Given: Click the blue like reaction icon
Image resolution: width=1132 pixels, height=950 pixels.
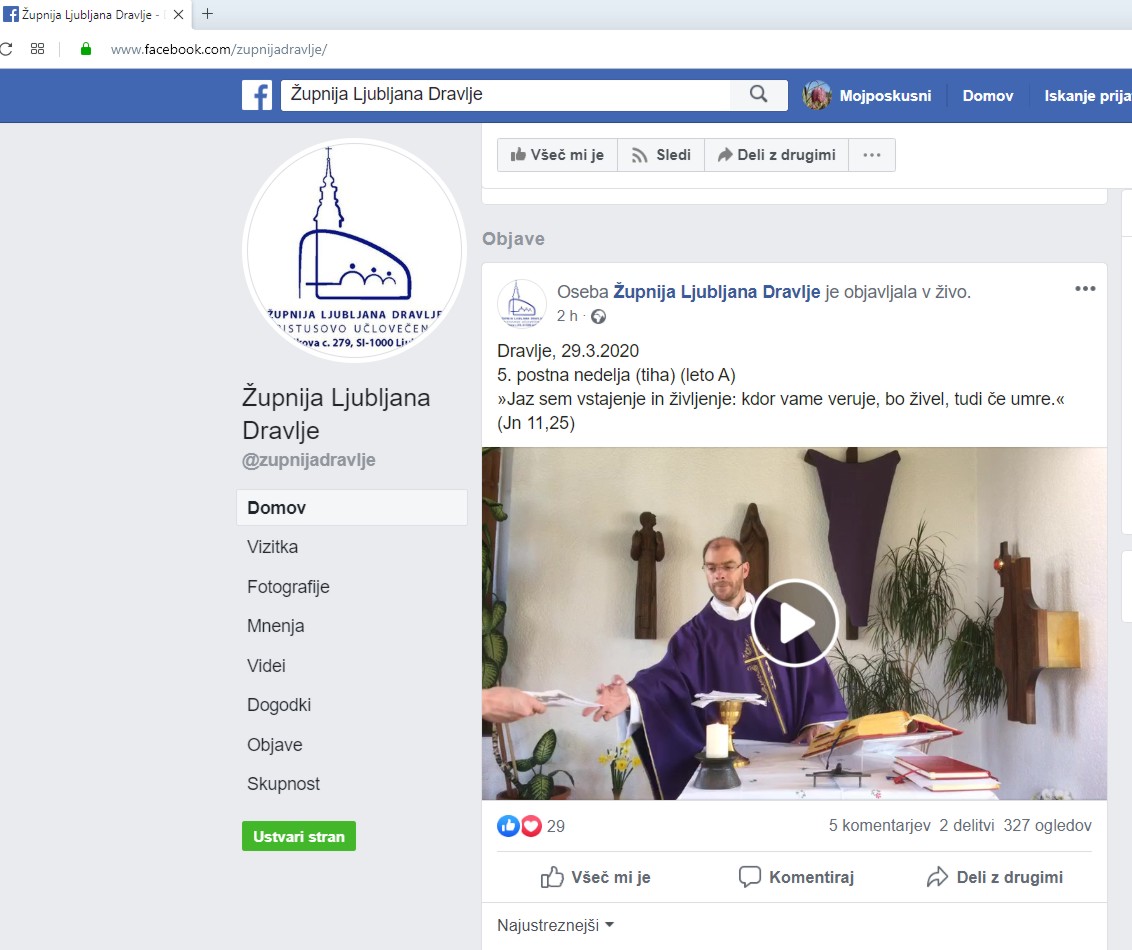Looking at the screenshot, I should pyautogui.click(x=508, y=826).
